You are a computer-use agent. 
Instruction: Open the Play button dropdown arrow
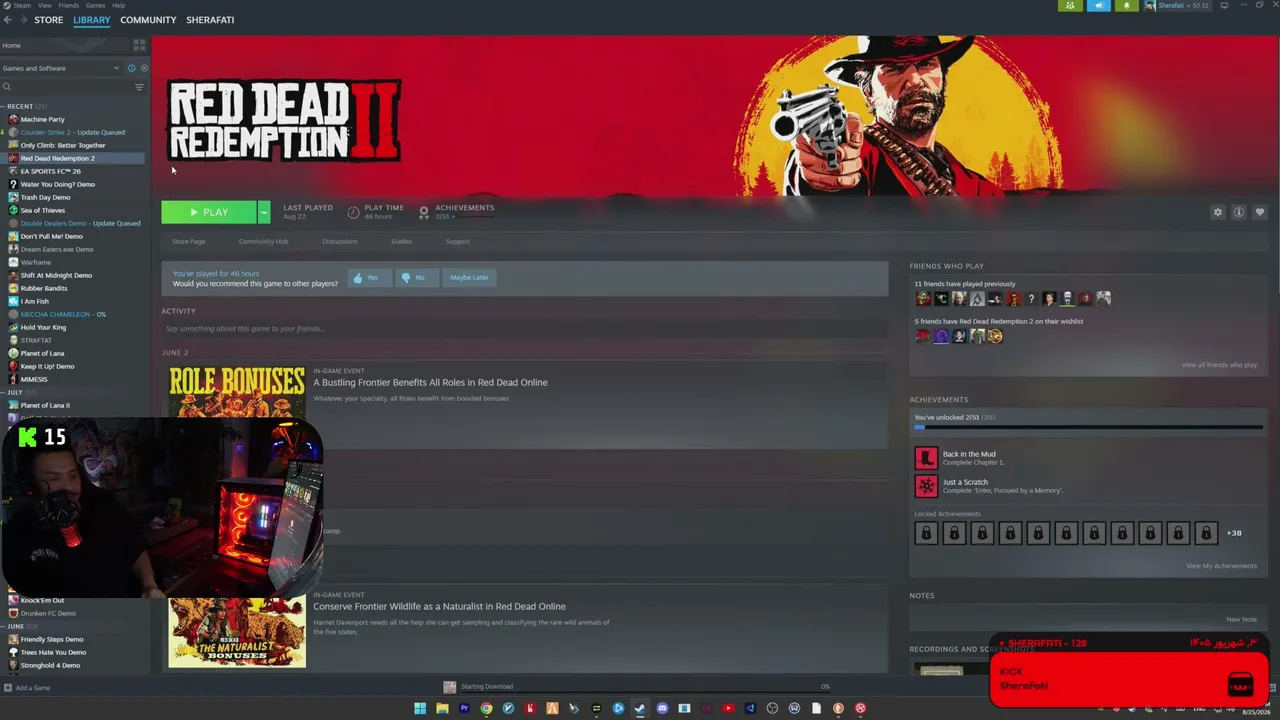[264, 212]
